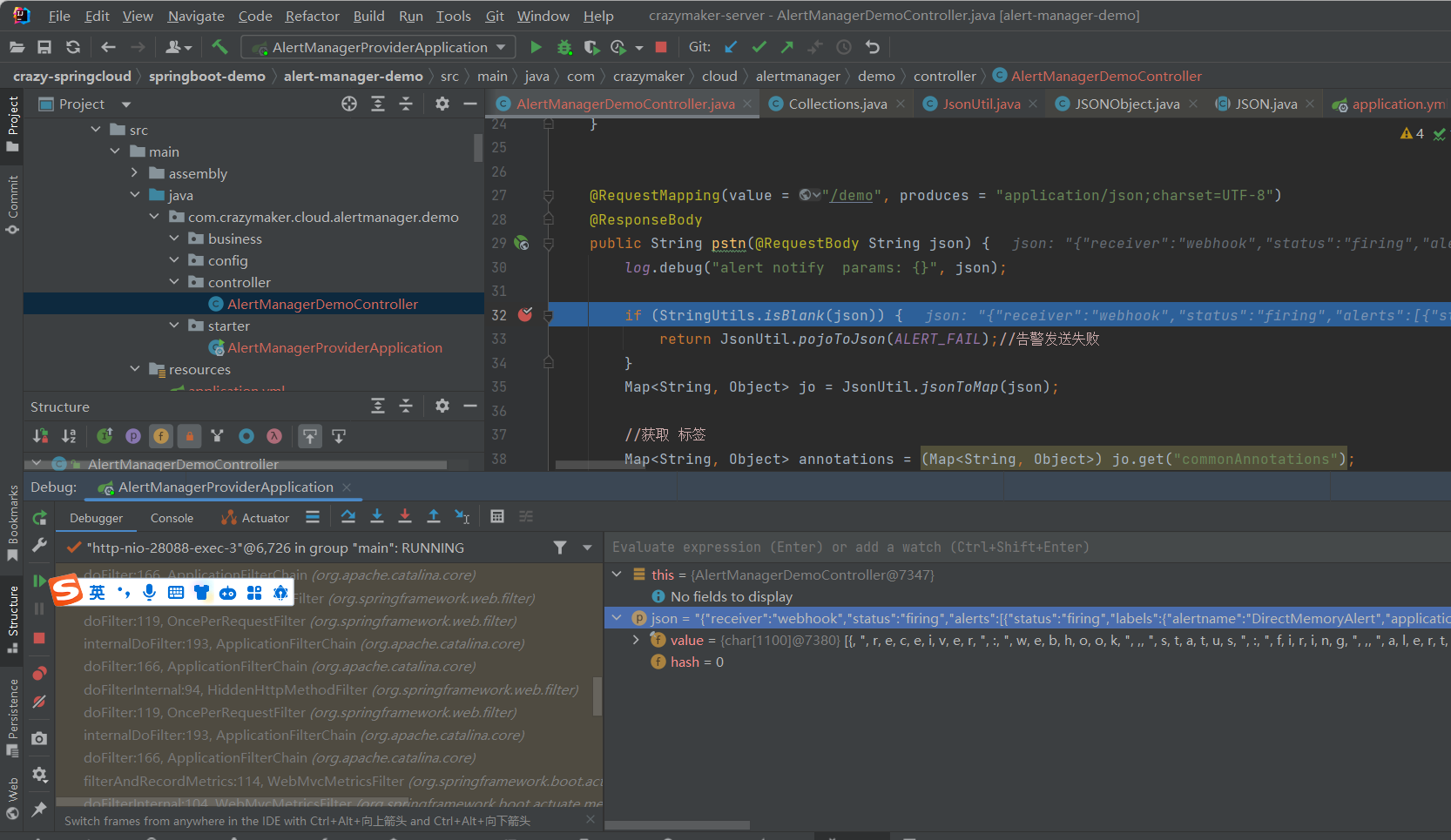Open Commit tool window on left edge

point(12,205)
